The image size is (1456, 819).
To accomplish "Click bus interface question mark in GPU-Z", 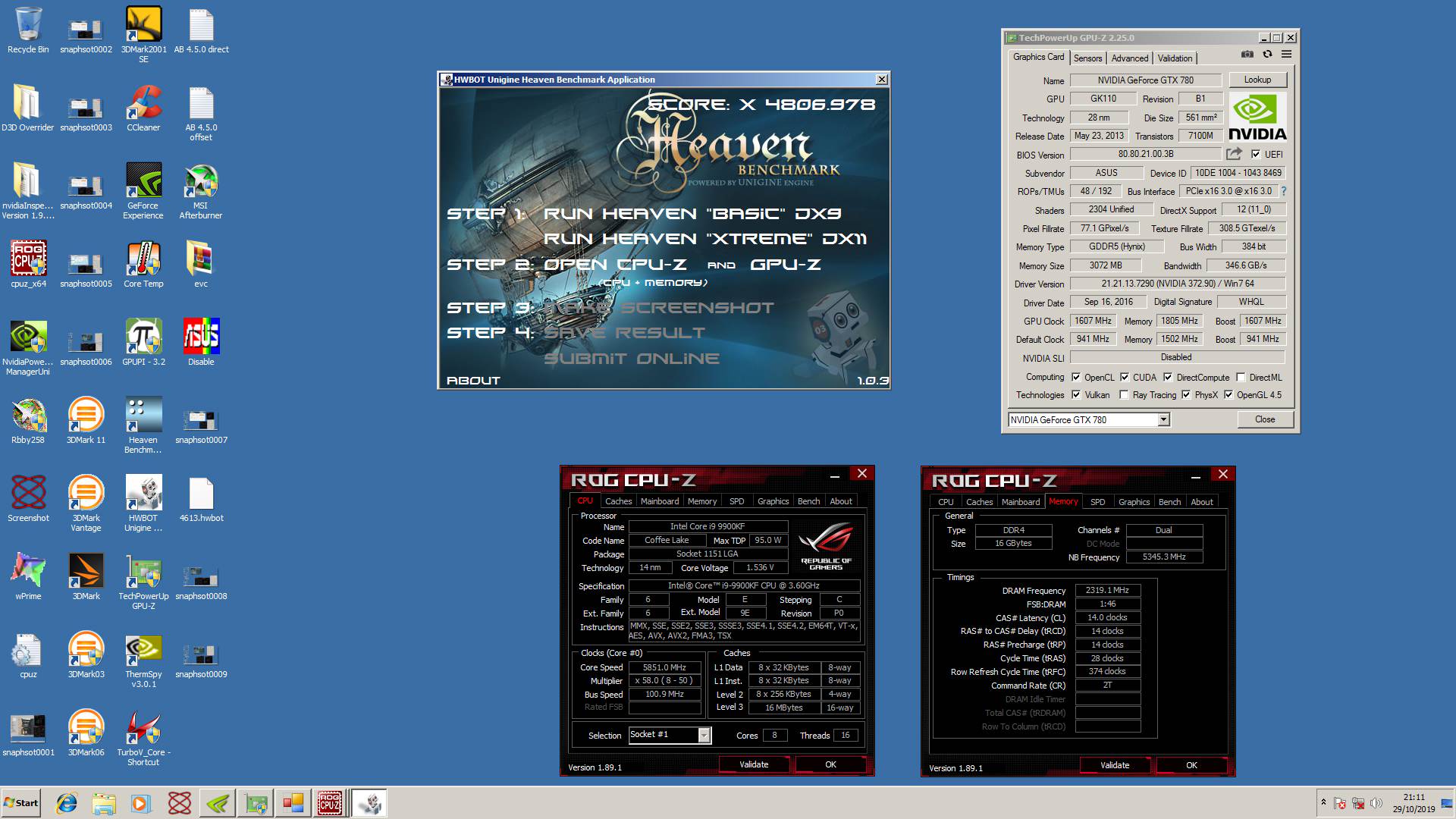I will (1284, 191).
